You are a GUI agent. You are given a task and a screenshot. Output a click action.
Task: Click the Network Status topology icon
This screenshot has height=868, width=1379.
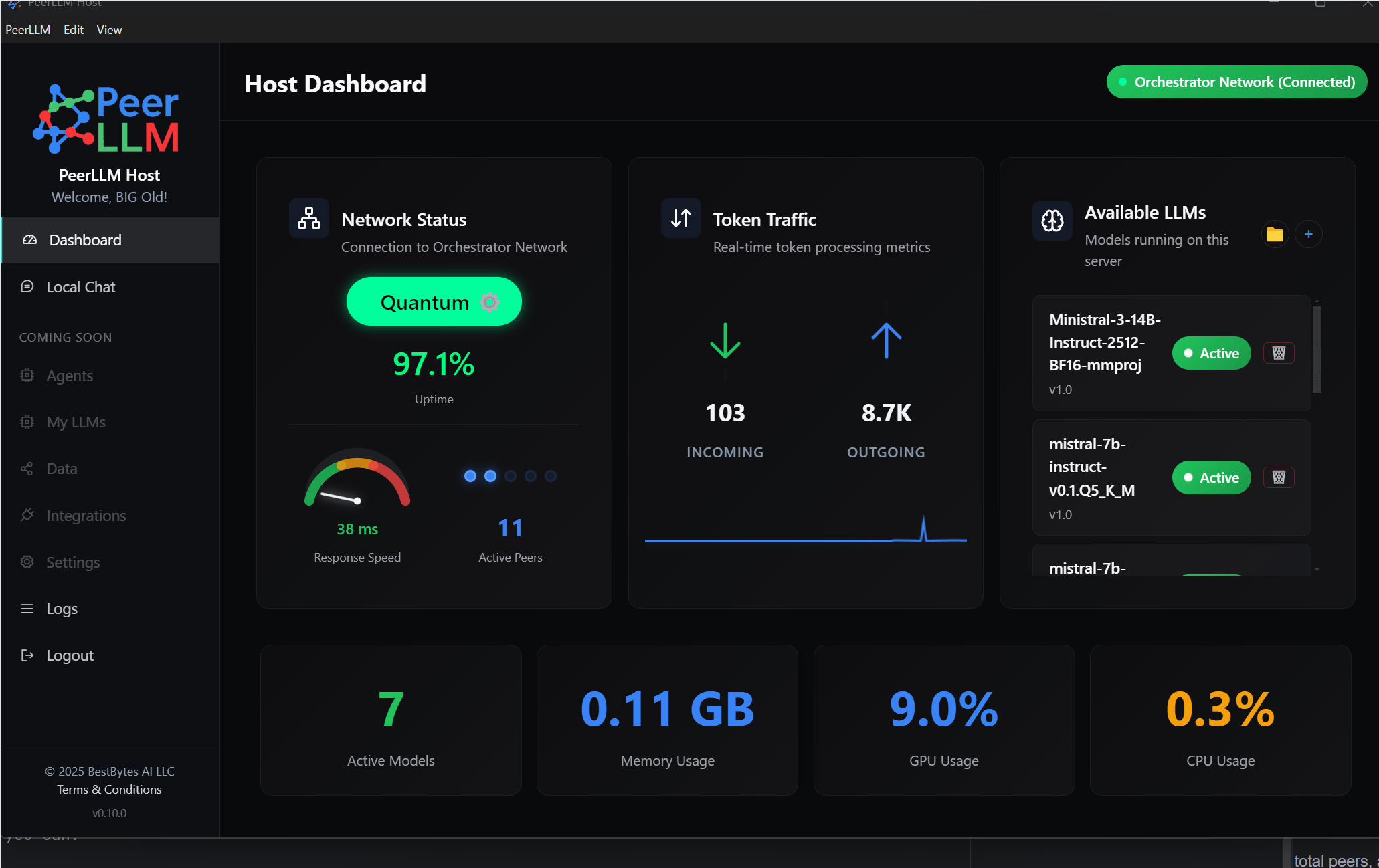(308, 218)
